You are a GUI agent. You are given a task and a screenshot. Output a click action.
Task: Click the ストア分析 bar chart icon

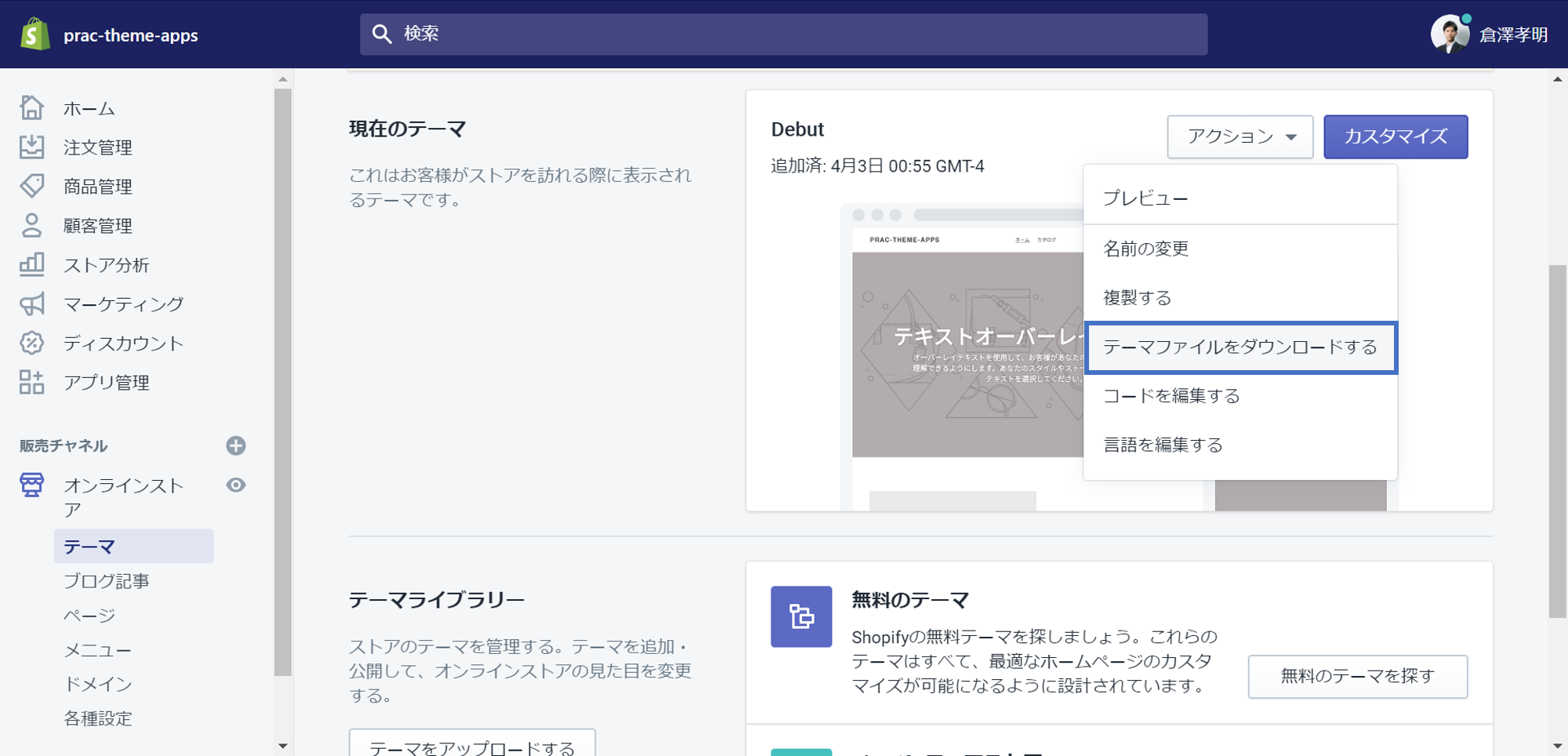[32, 265]
